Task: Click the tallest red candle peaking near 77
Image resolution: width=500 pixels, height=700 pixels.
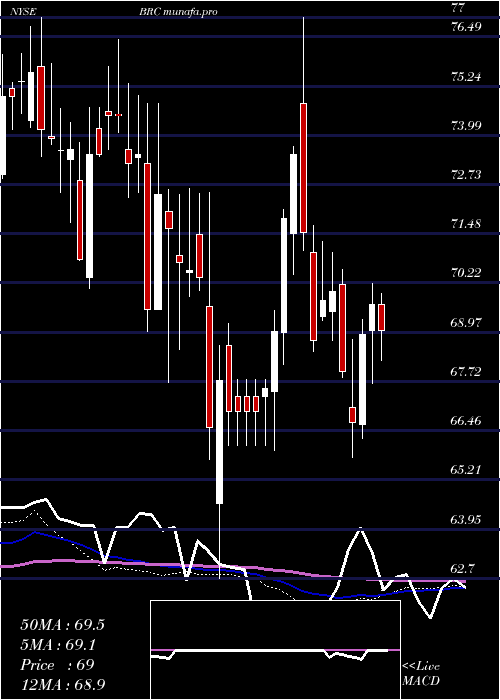Action: [x=304, y=167]
